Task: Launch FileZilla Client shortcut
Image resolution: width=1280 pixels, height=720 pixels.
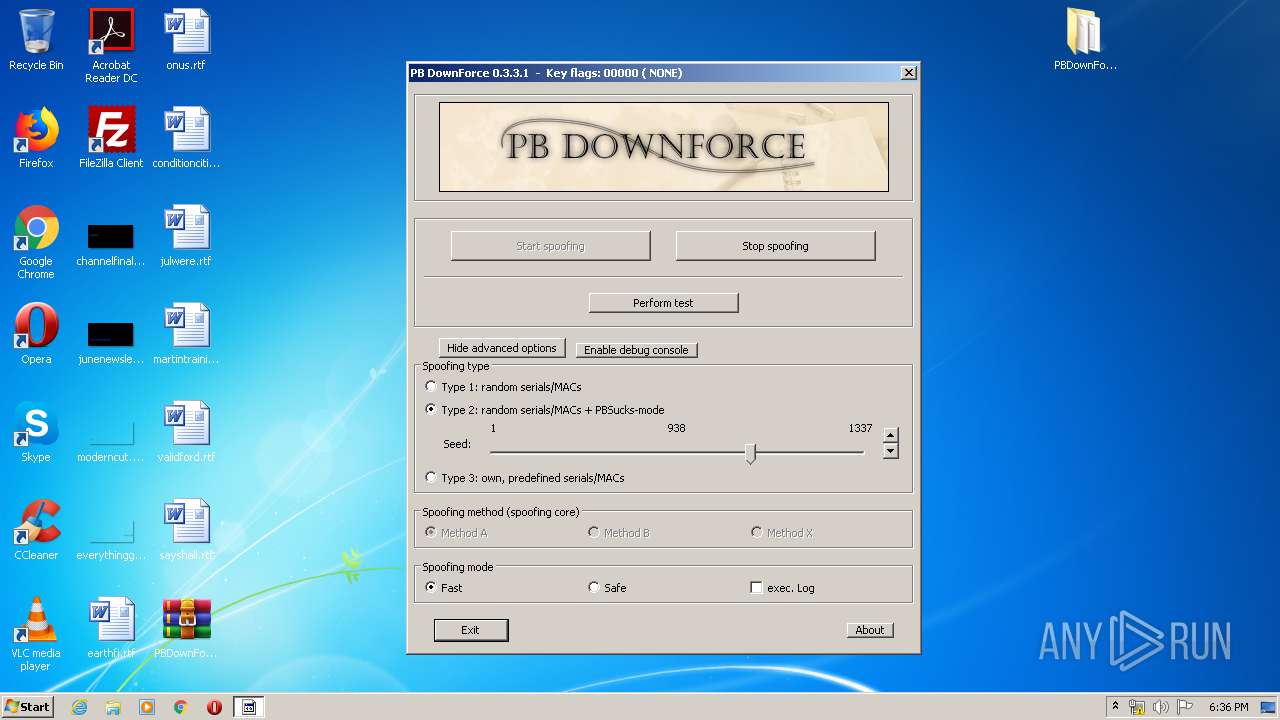Action: coord(111,138)
